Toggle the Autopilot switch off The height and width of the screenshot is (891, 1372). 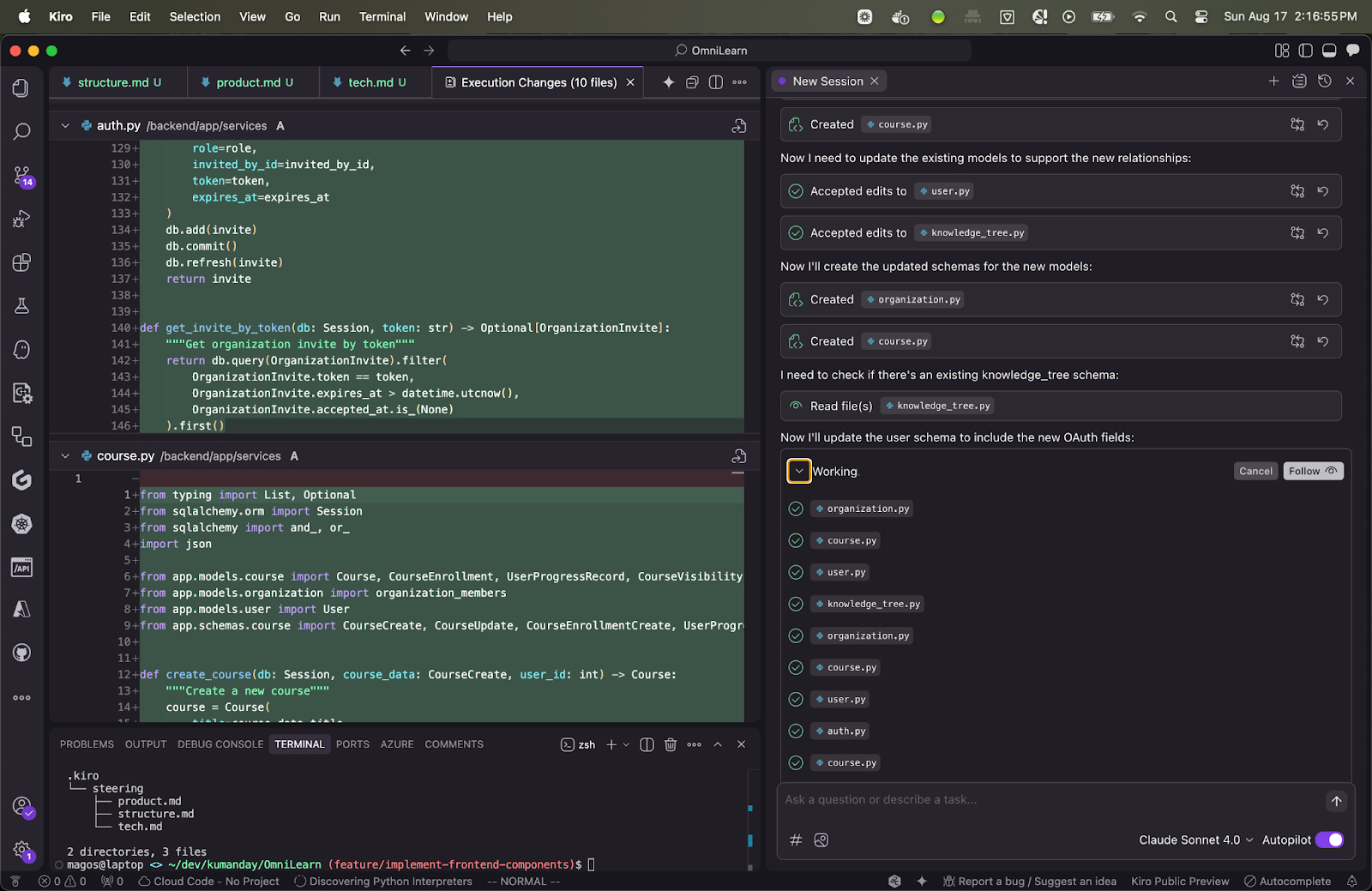(1329, 840)
